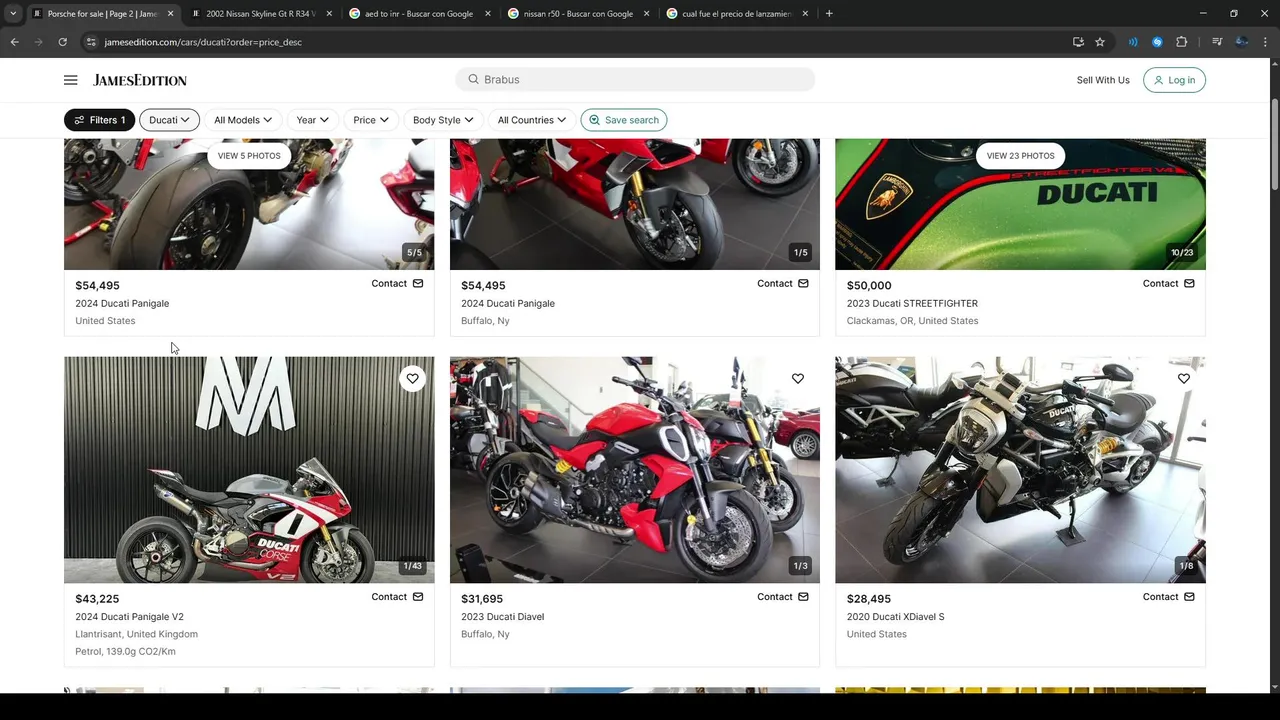The image size is (1280, 720).
Task: Favorite the 2023 Ducati Diavel listing
Action: (798, 378)
